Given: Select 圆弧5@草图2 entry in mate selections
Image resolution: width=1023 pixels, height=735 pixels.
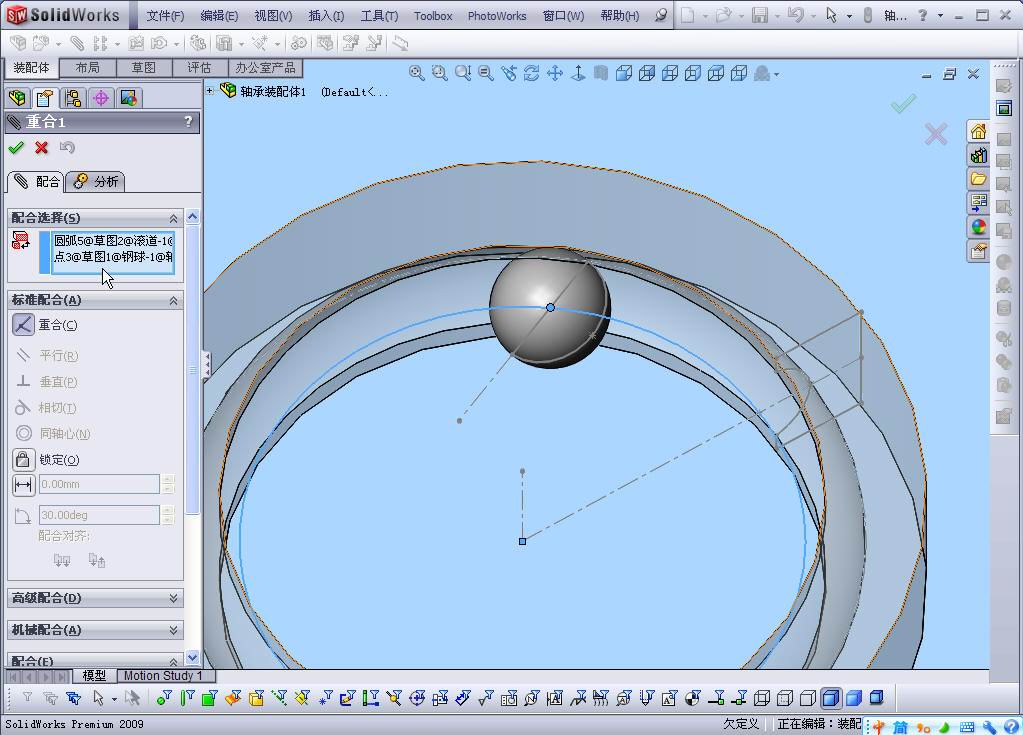Looking at the screenshot, I should pos(113,241).
